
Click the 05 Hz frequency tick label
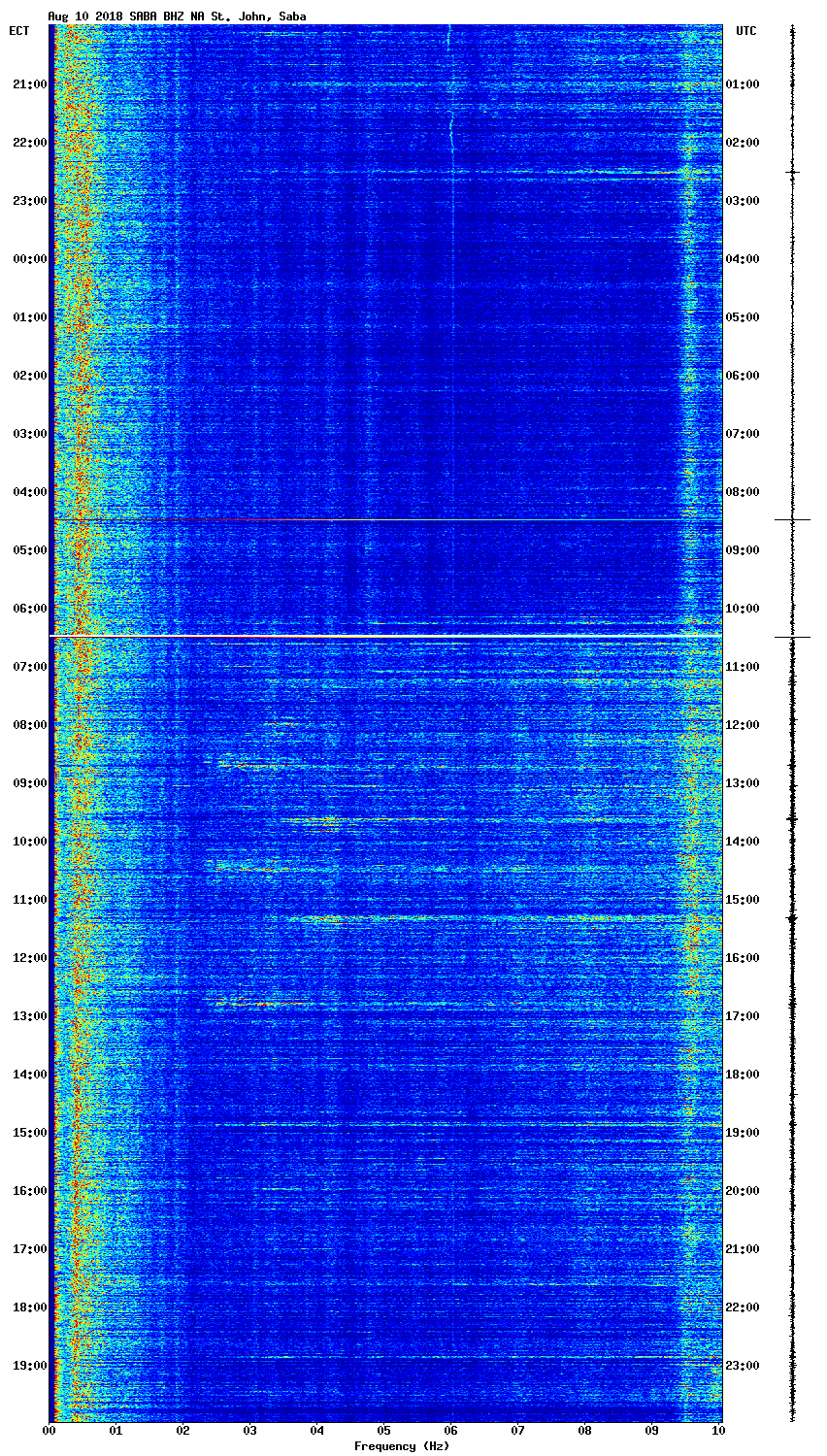coord(384,1431)
